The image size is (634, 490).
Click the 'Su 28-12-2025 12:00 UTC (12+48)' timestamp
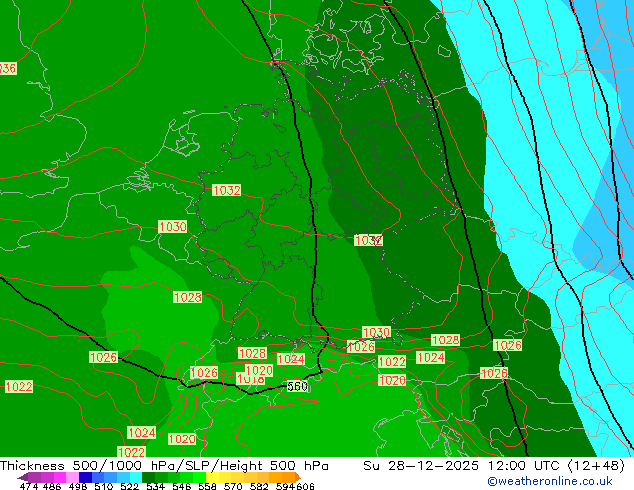494,466
